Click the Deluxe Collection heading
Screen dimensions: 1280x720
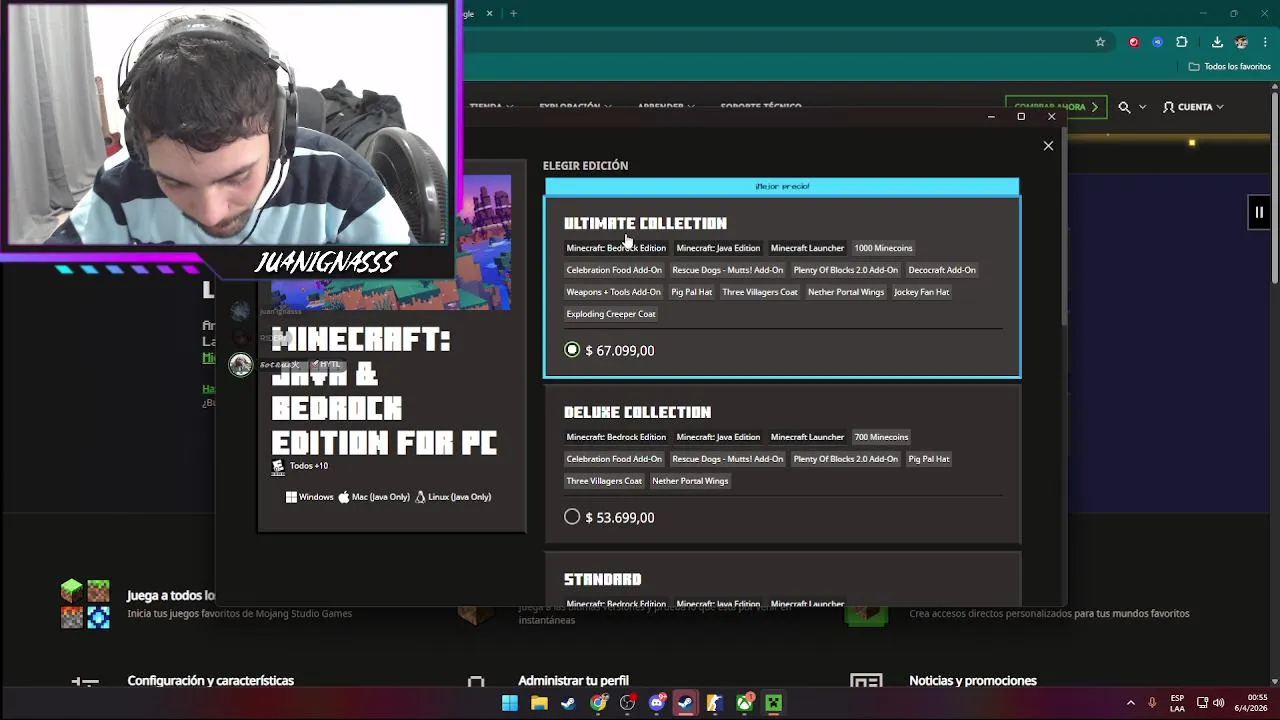click(637, 412)
